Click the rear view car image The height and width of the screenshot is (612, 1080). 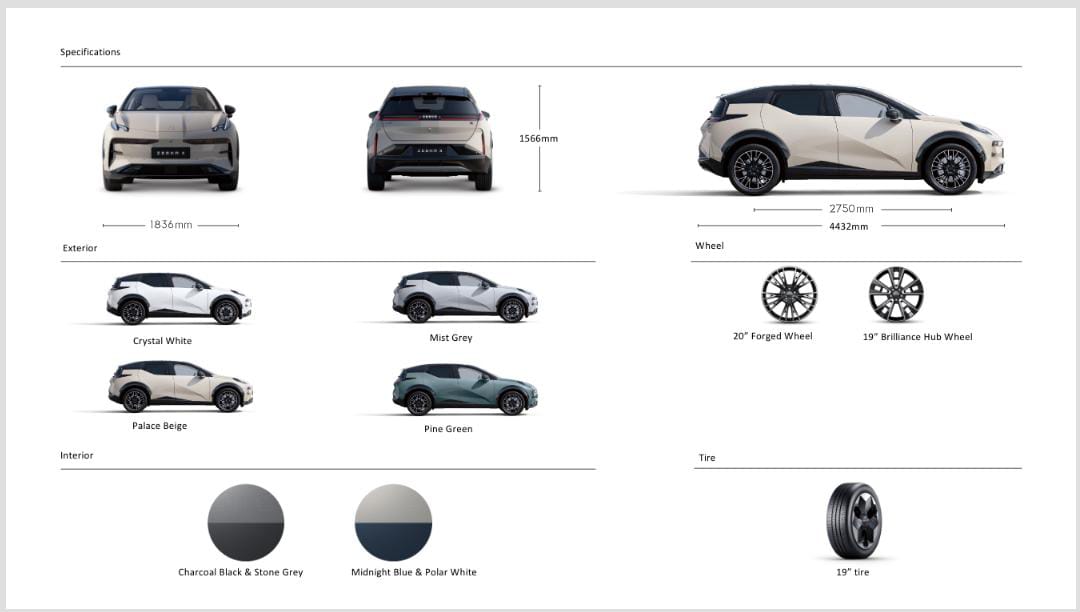click(430, 138)
